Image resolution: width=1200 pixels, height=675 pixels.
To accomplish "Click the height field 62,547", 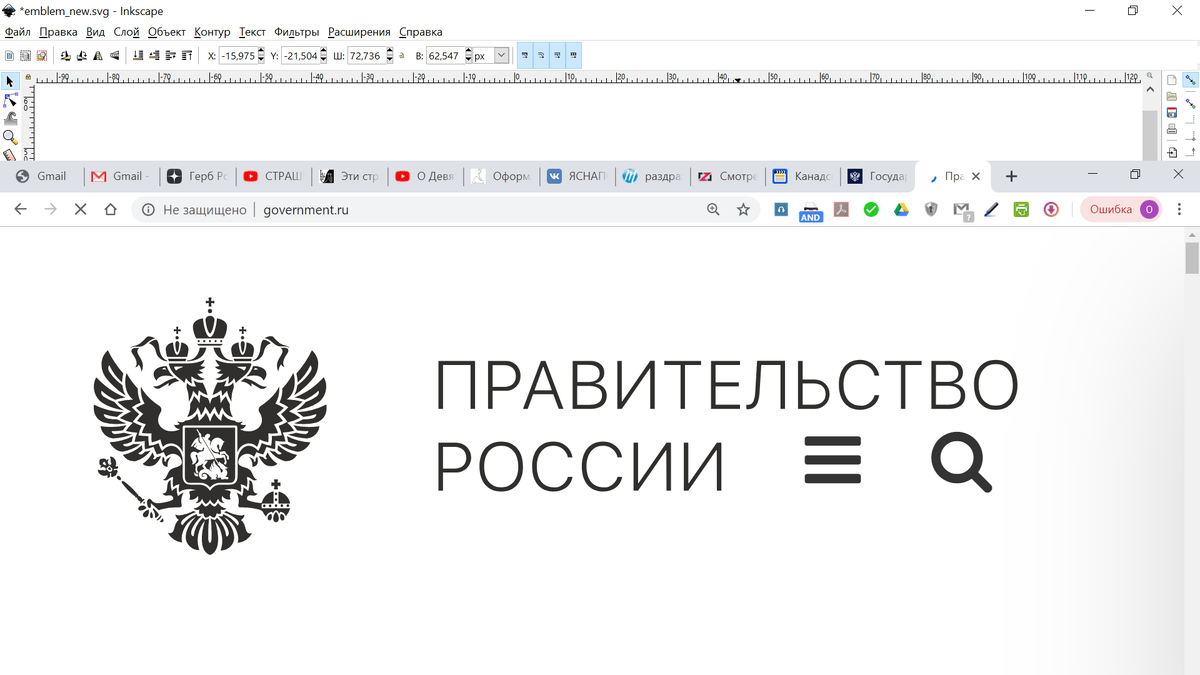I will tap(445, 56).
